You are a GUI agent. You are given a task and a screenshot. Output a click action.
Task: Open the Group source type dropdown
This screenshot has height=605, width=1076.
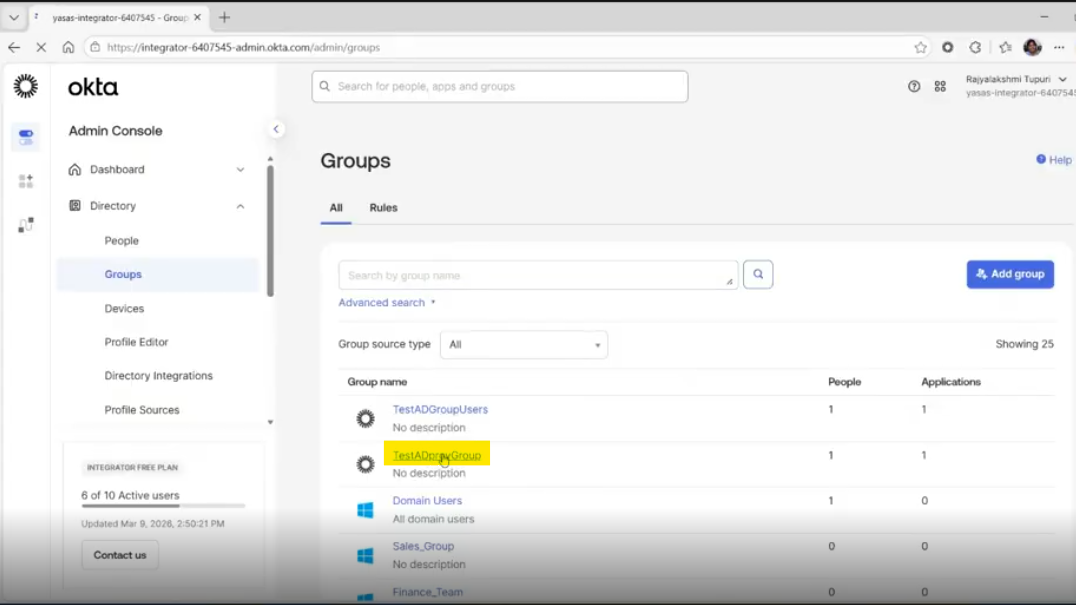523,345
